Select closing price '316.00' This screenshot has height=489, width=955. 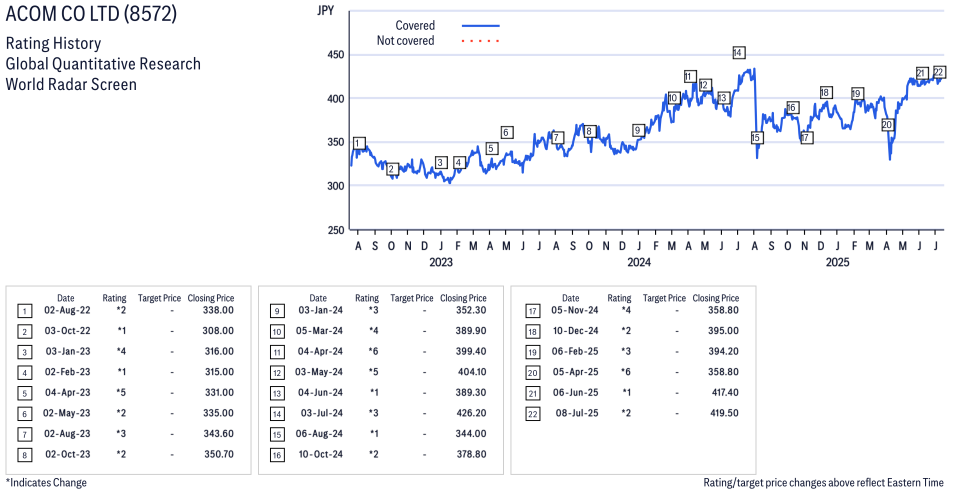pyautogui.click(x=219, y=351)
